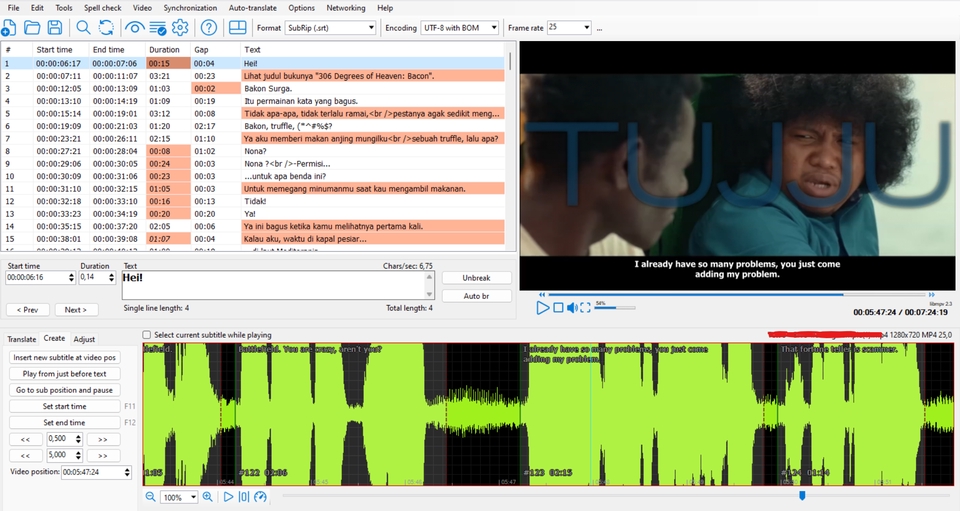Image resolution: width=960 pixels, height=511 pixels.
Task: Select subtitle row 'Nona?'
Action: coord(254,151)
